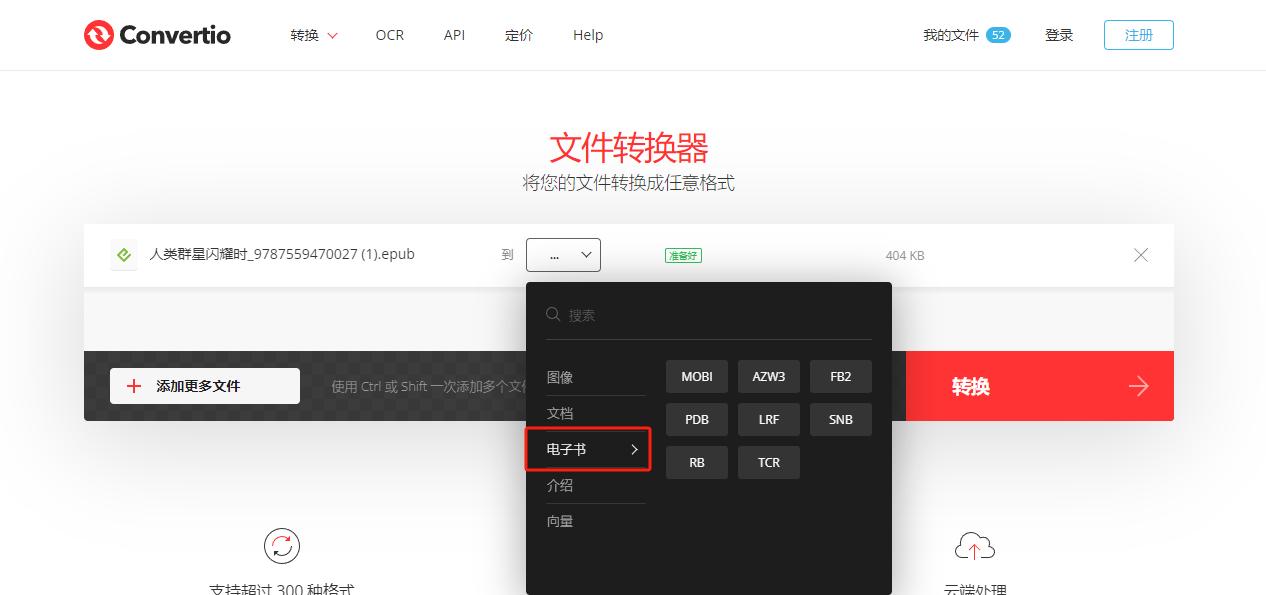Select 定价 in the top navigation
The height and width of the screenshot is (595, 1266).
pyautogui.click(x=519, y=35)
